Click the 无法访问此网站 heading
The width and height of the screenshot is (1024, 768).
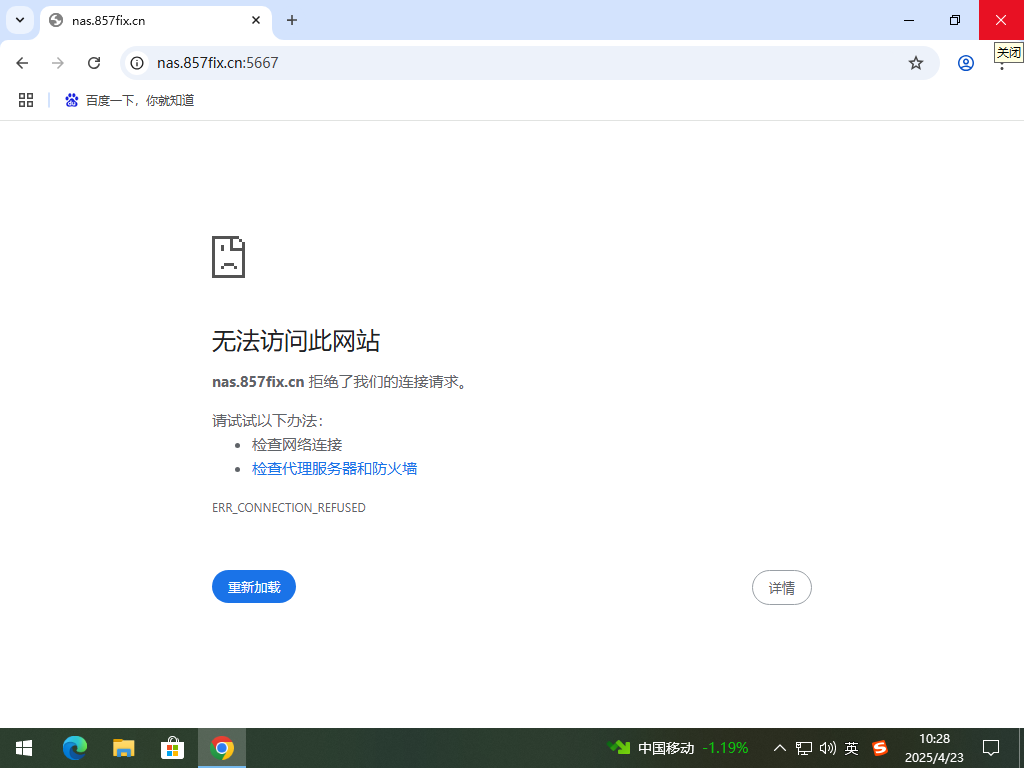tap(296, 341)
